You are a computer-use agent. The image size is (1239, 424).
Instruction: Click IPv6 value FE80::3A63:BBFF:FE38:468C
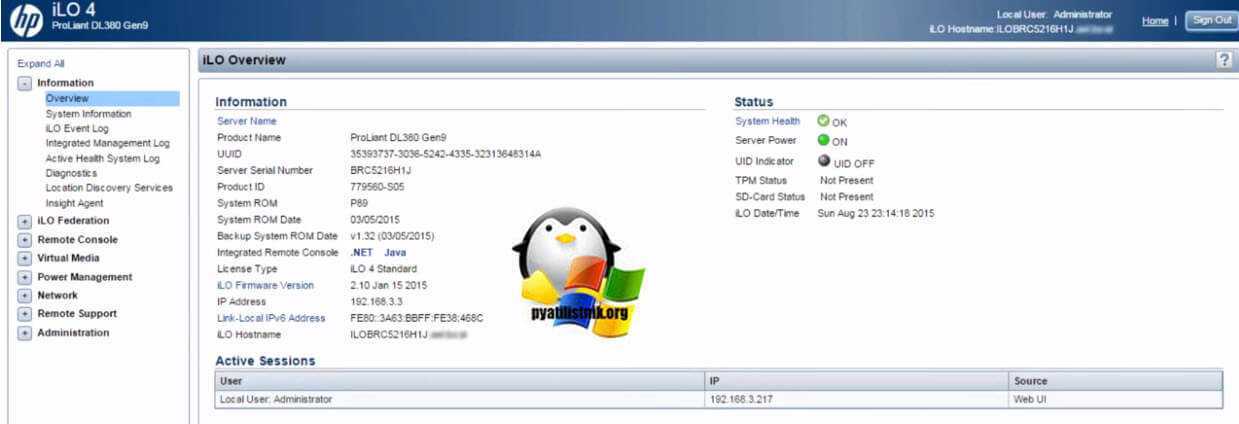tap(417, 318)
